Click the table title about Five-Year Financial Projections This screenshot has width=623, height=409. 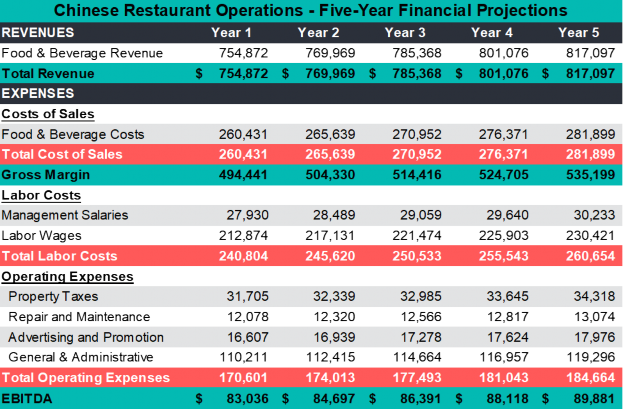310,11
